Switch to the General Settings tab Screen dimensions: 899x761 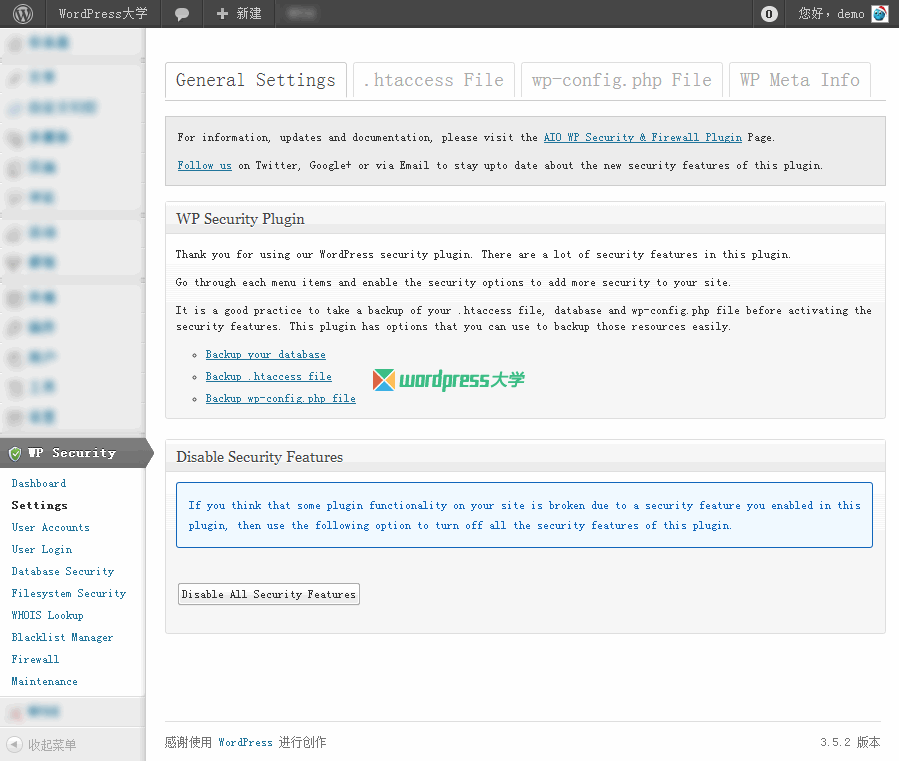(256, 80)
